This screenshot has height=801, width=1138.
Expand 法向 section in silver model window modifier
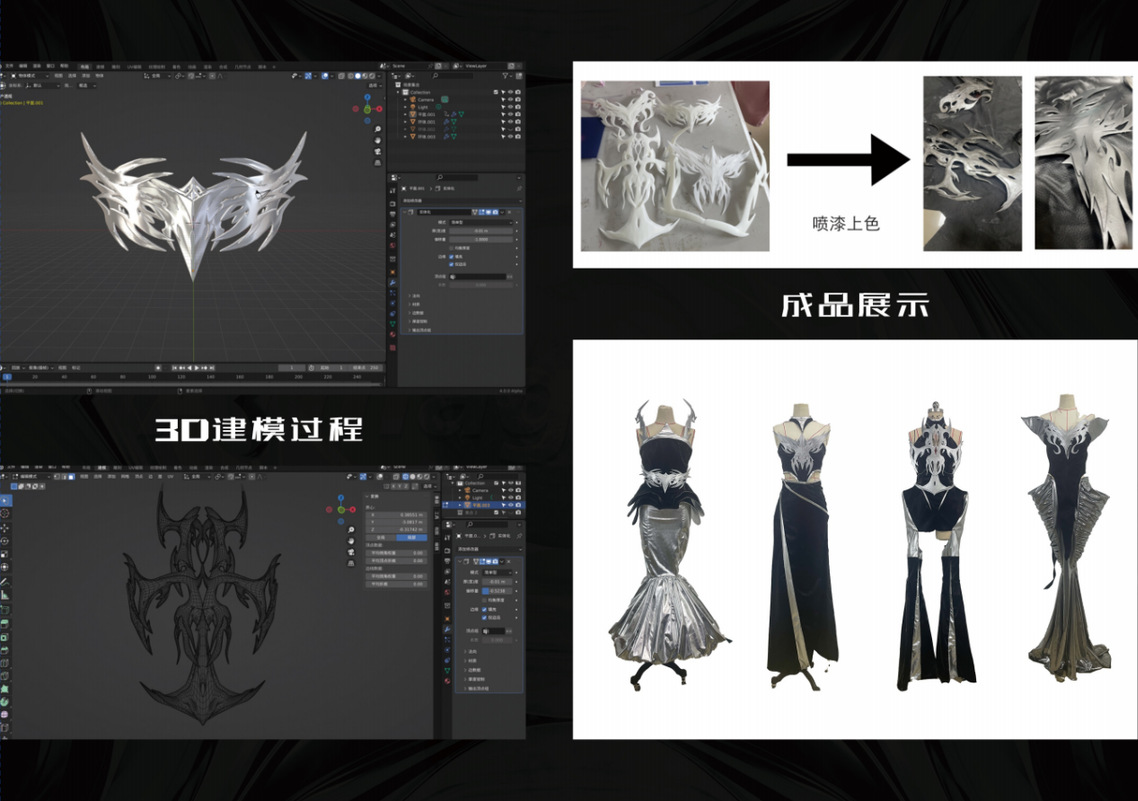(x=414, y=295)
